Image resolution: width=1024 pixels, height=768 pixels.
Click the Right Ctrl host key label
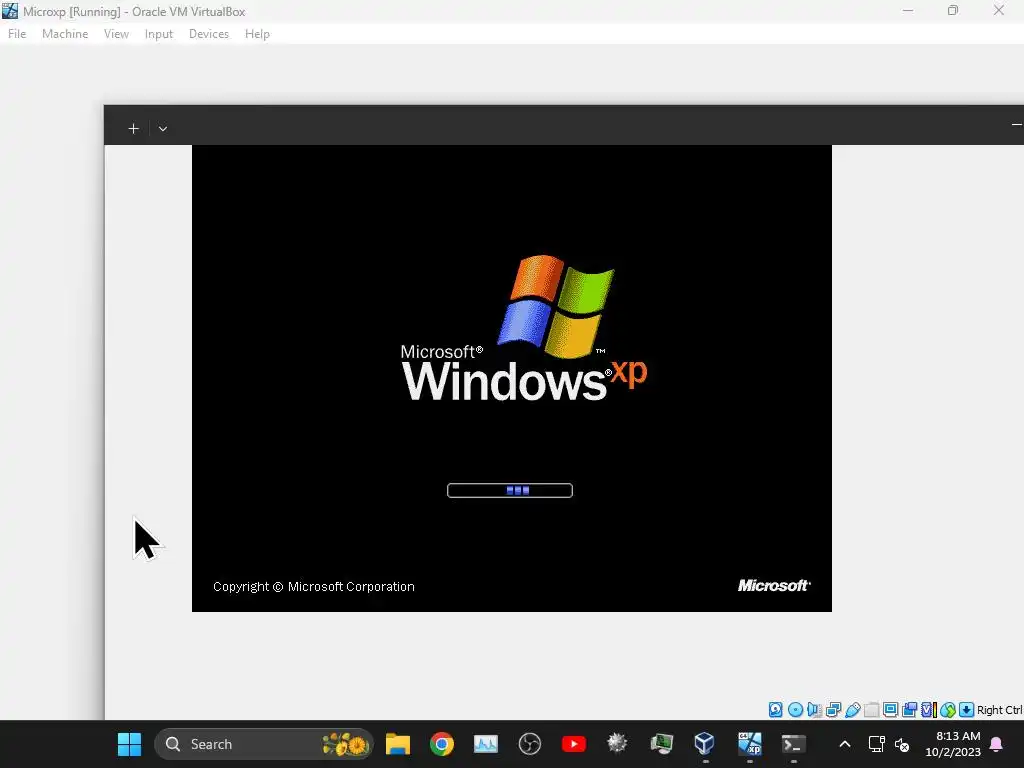1000,710
